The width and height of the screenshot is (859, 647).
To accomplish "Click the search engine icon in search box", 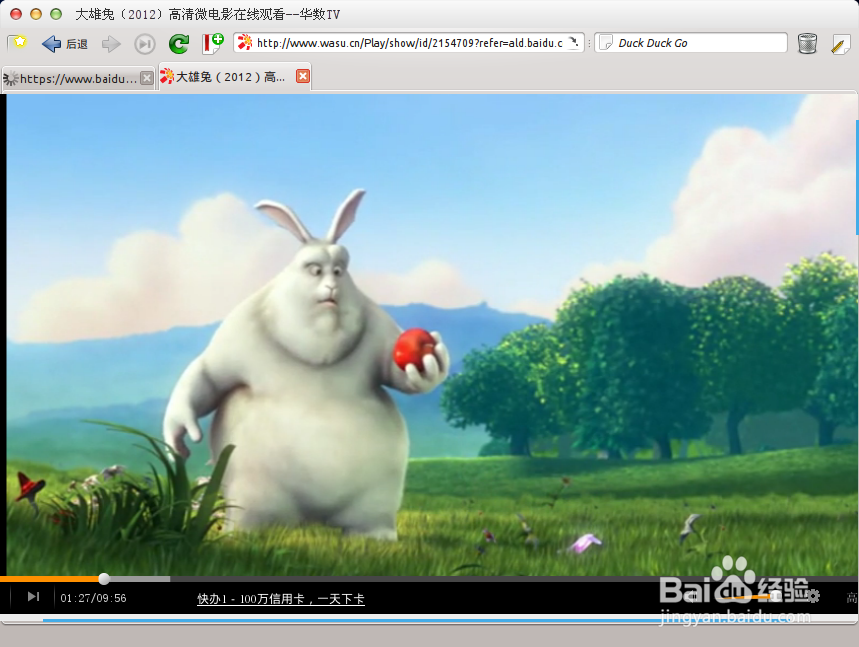I will click(x=606, y=43).
